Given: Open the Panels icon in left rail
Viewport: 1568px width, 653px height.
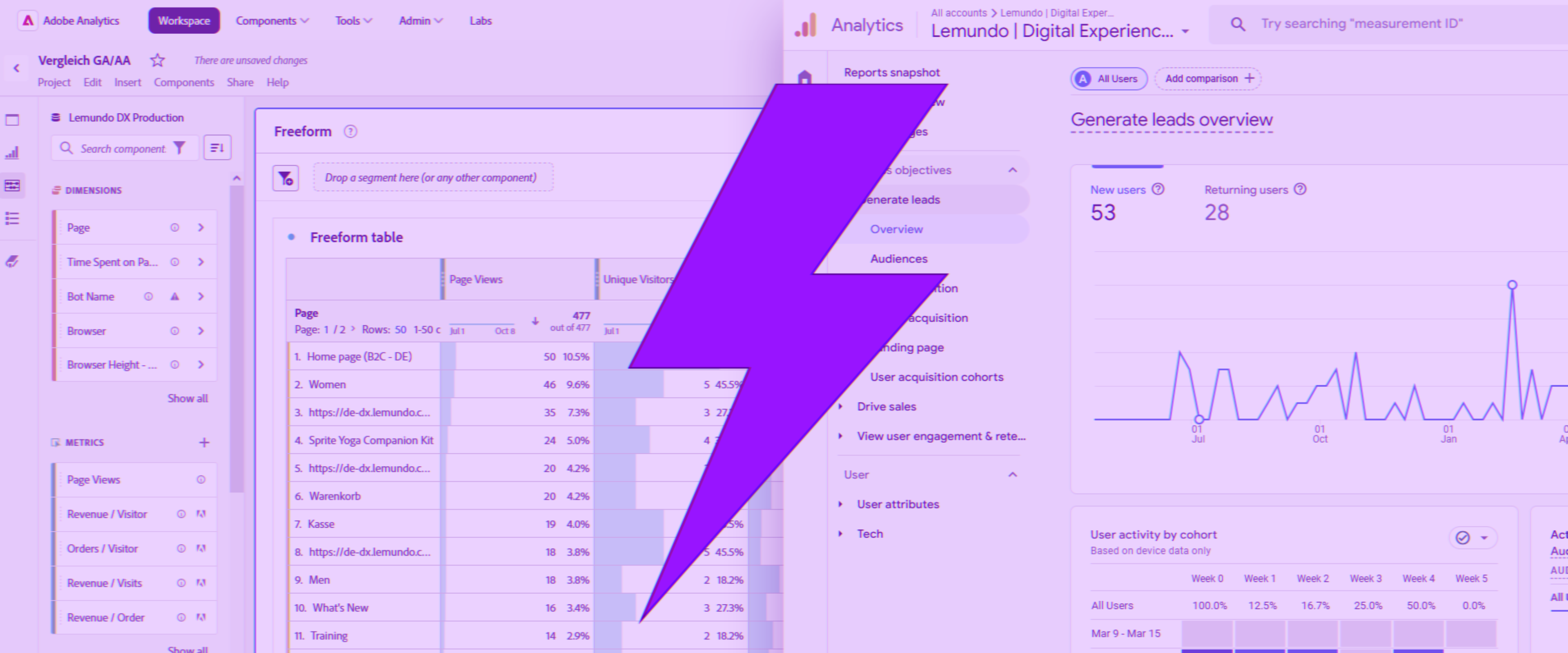Looking at the screenshot, I should (12, 120).
